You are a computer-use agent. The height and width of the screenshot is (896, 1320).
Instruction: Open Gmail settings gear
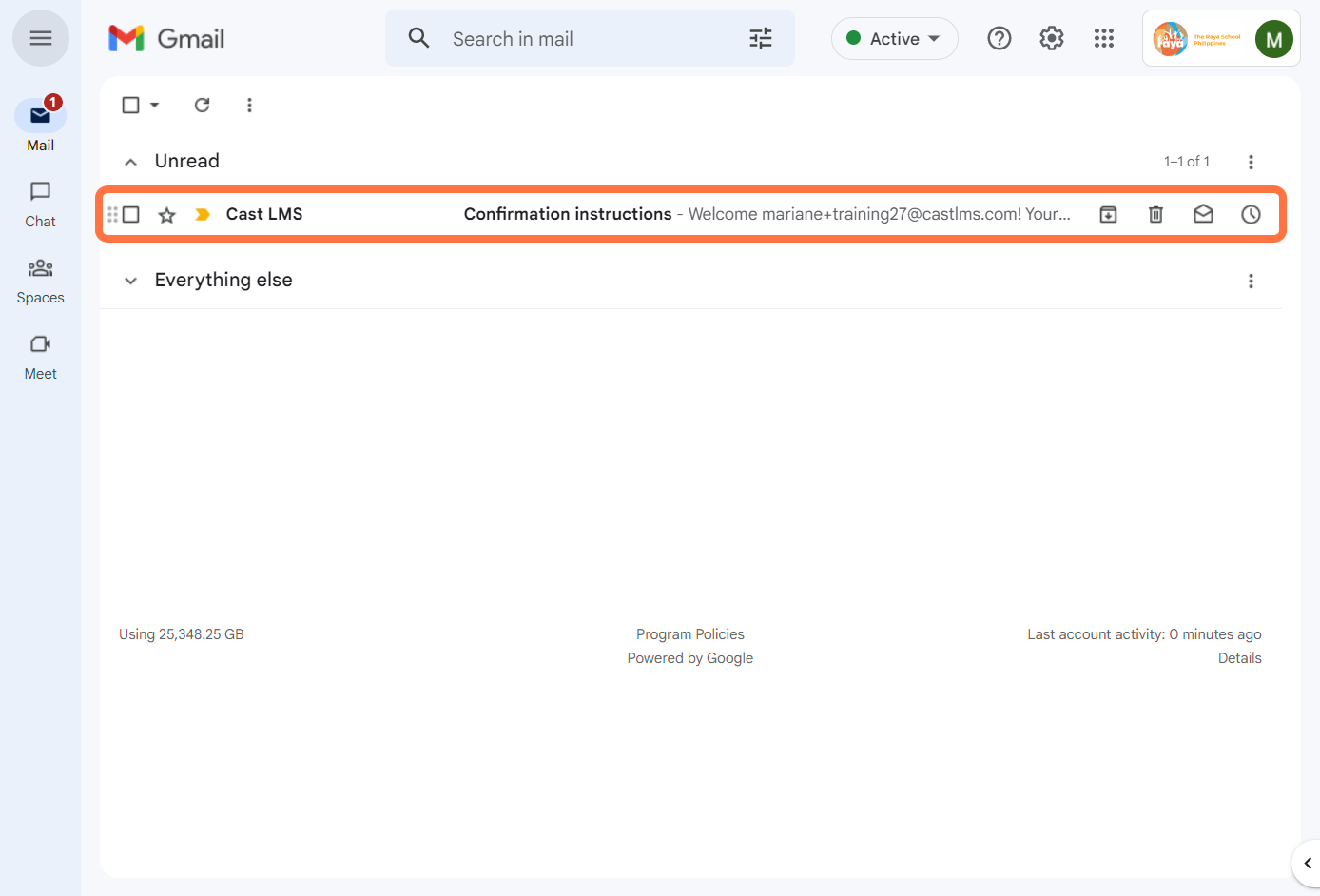click(1051, 39)
